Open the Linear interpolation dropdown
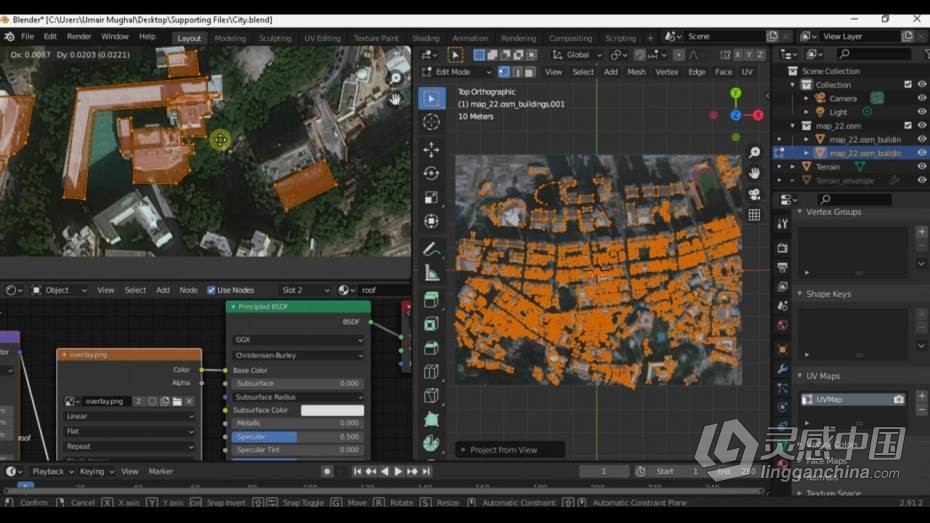Screen dimensions: 930x523 click(x=129, y=416)
